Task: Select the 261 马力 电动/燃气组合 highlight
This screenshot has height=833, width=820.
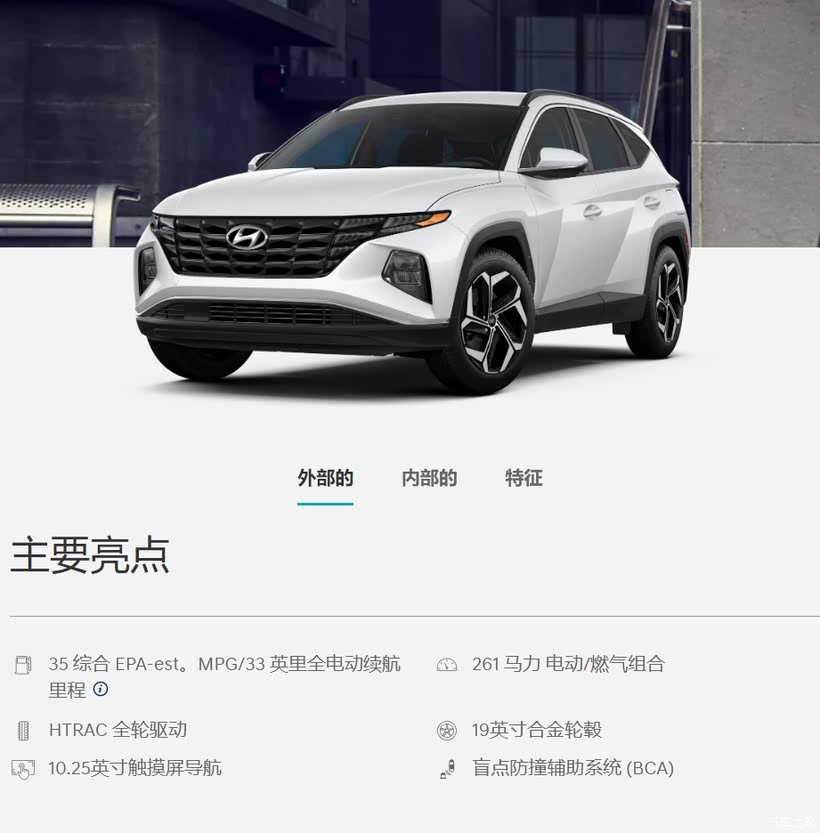Action: [568, 664]
